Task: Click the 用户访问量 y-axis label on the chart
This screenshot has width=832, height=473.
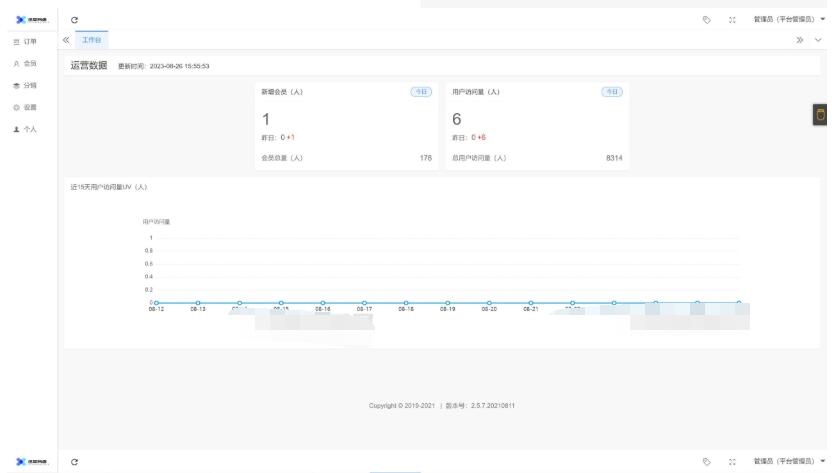Action: [x=156, y=222]
